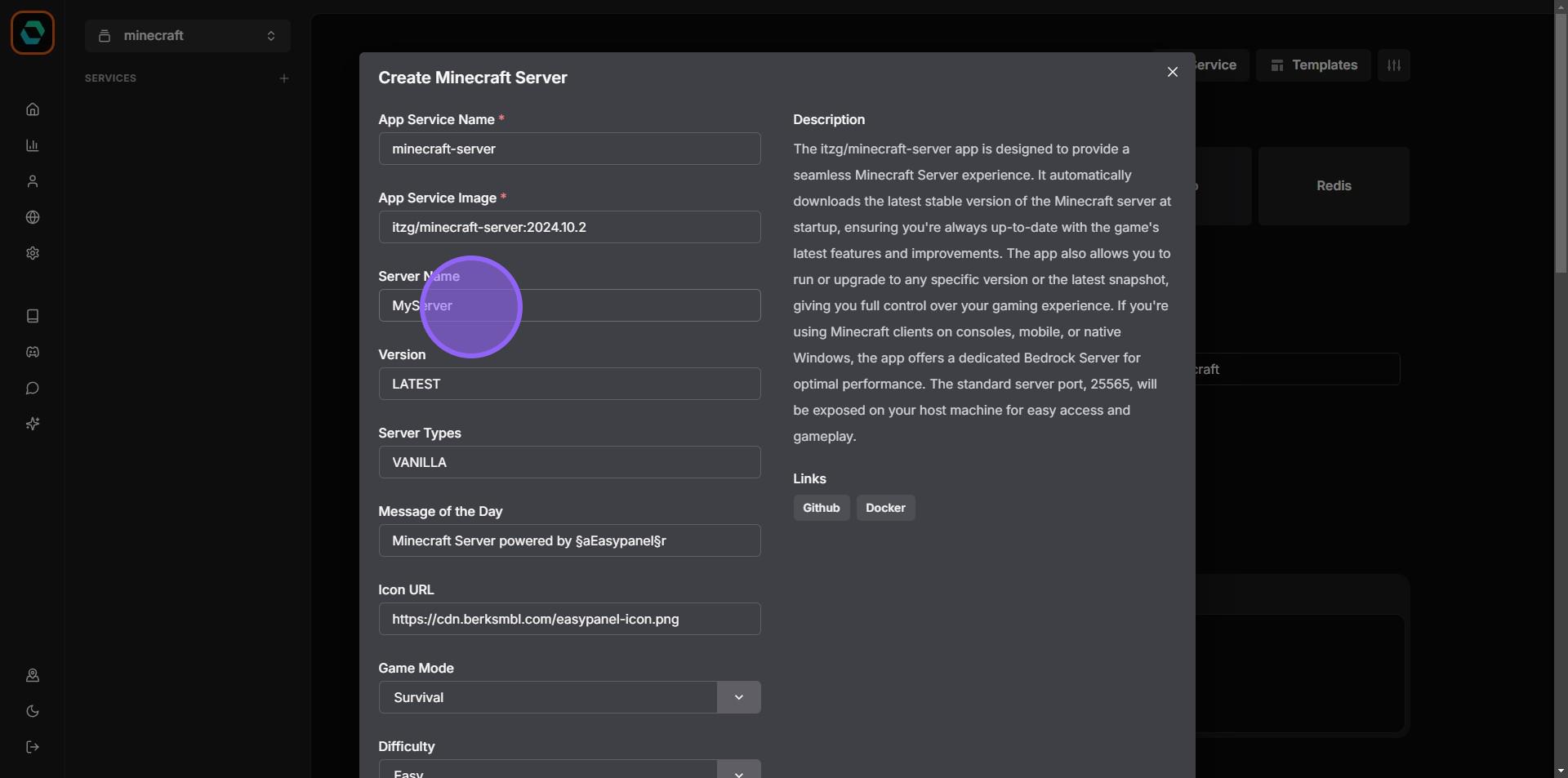Viewport: 1568px width, 778px height.
Task: Click the Description heading text
Action: point(829,119)
